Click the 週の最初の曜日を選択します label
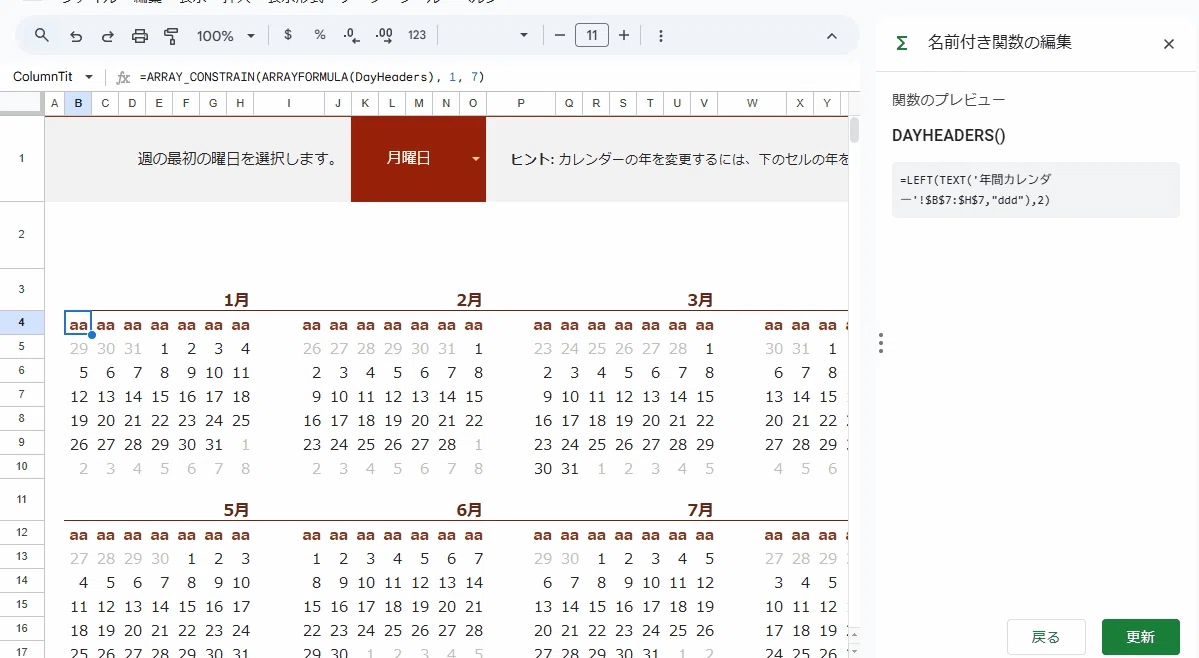 (238, 158)
